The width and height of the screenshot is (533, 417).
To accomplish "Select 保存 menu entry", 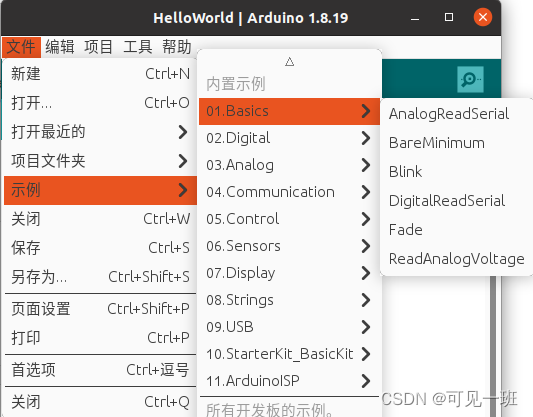I will (100, 248).
